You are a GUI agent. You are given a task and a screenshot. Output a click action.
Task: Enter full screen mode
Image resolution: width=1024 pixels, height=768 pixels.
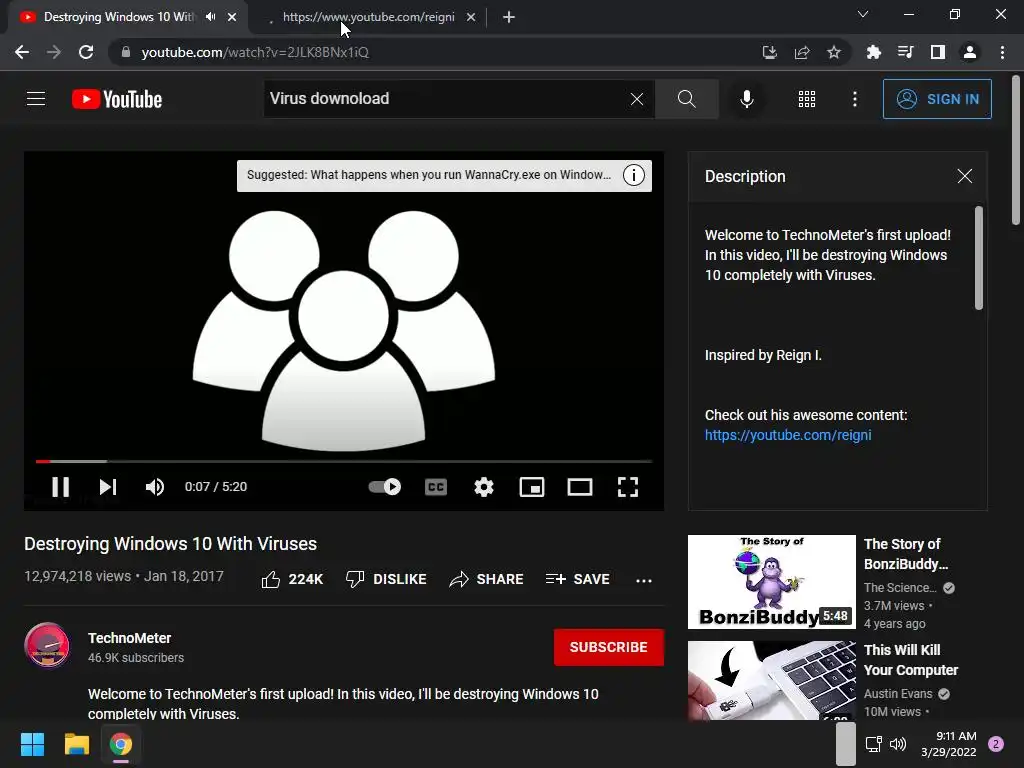click(628, 487)
